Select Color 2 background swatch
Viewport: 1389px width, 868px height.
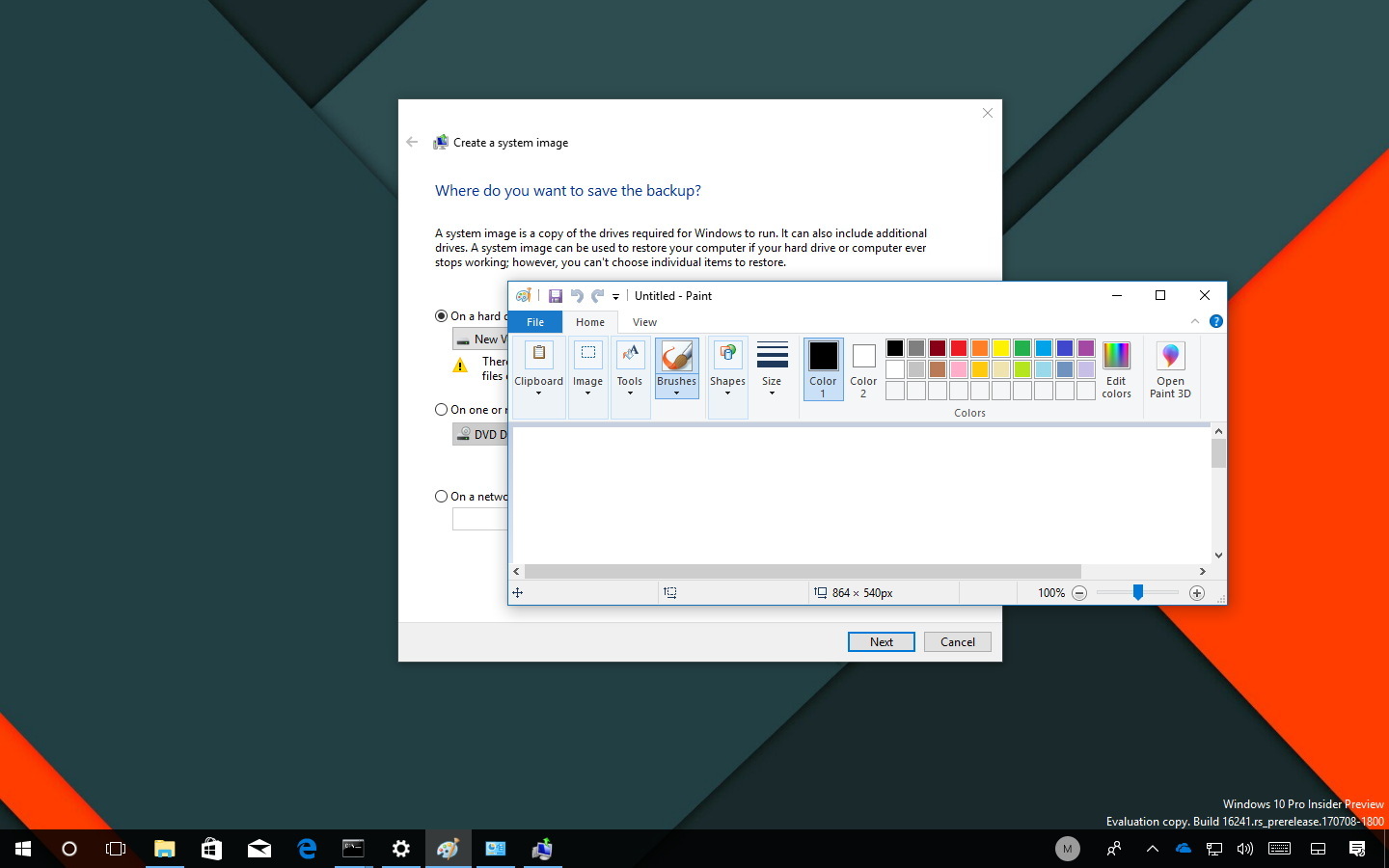863,368
